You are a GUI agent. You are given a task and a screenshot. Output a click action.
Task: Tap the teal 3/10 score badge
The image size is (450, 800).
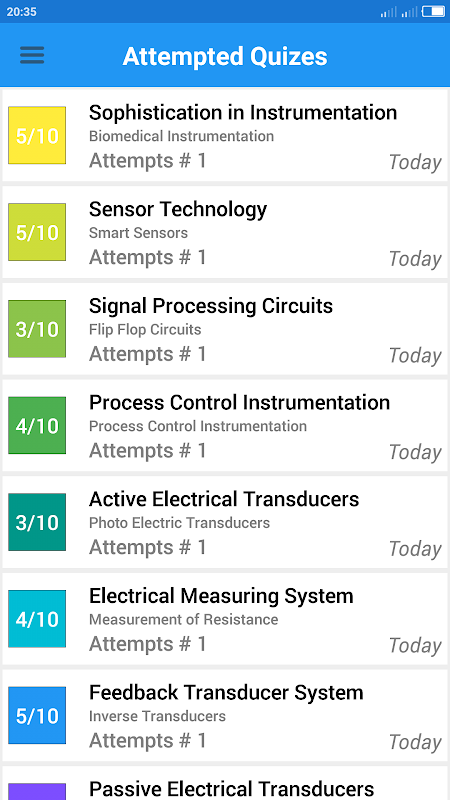click(37, 522)
